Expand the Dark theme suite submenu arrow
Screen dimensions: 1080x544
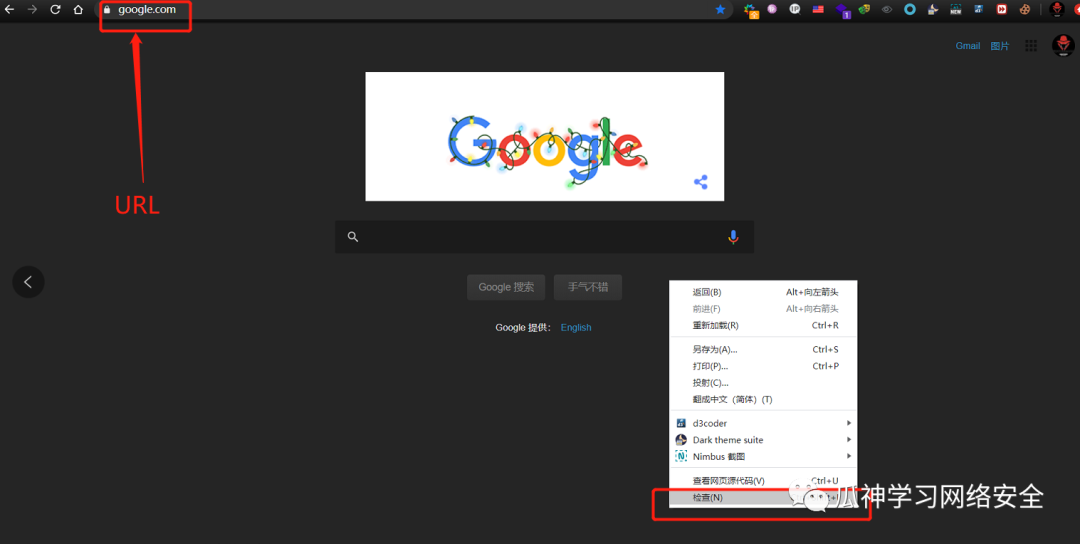[x=849, y=439]
